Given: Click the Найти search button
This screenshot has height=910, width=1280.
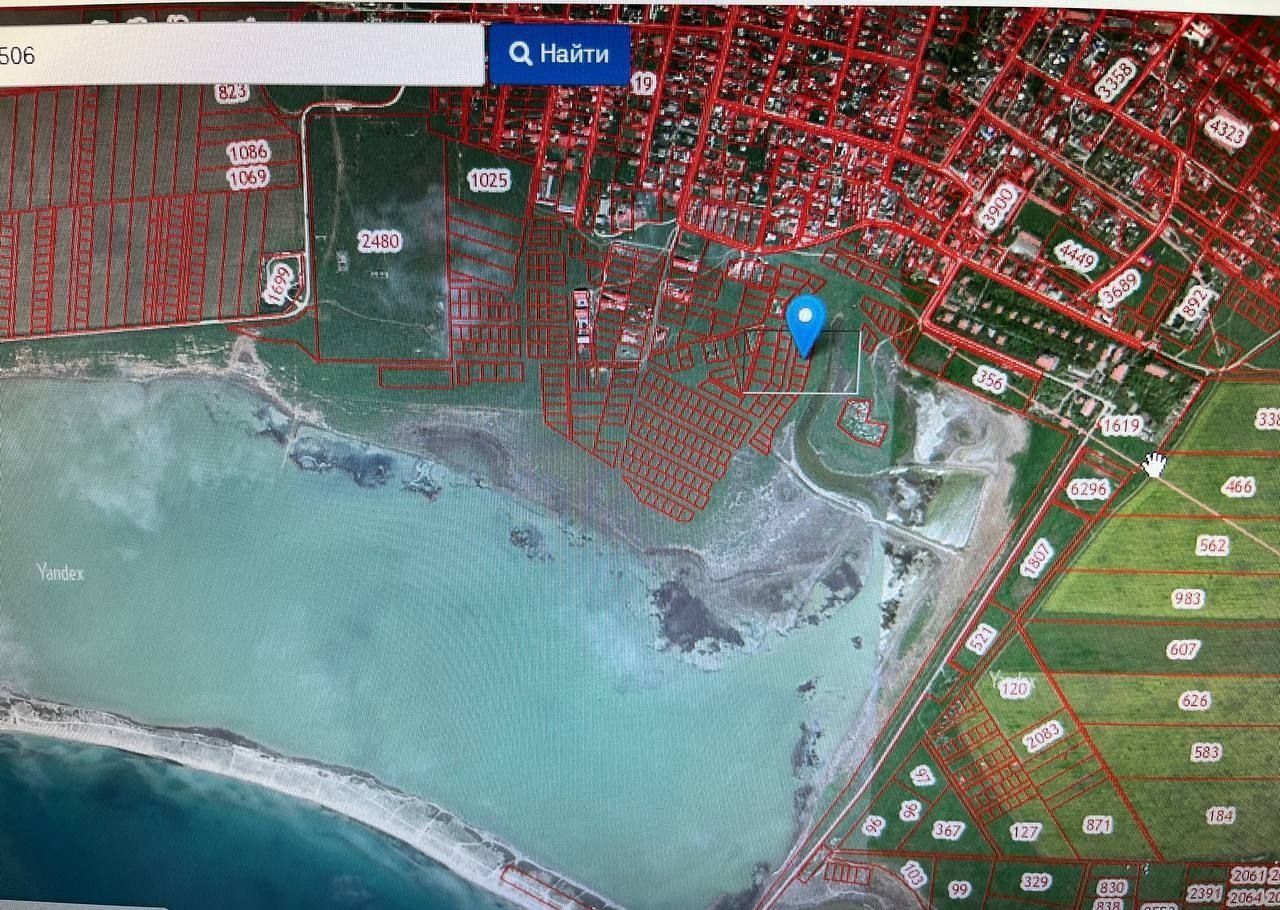Looking at the screenshot, I should click(559, 54).
